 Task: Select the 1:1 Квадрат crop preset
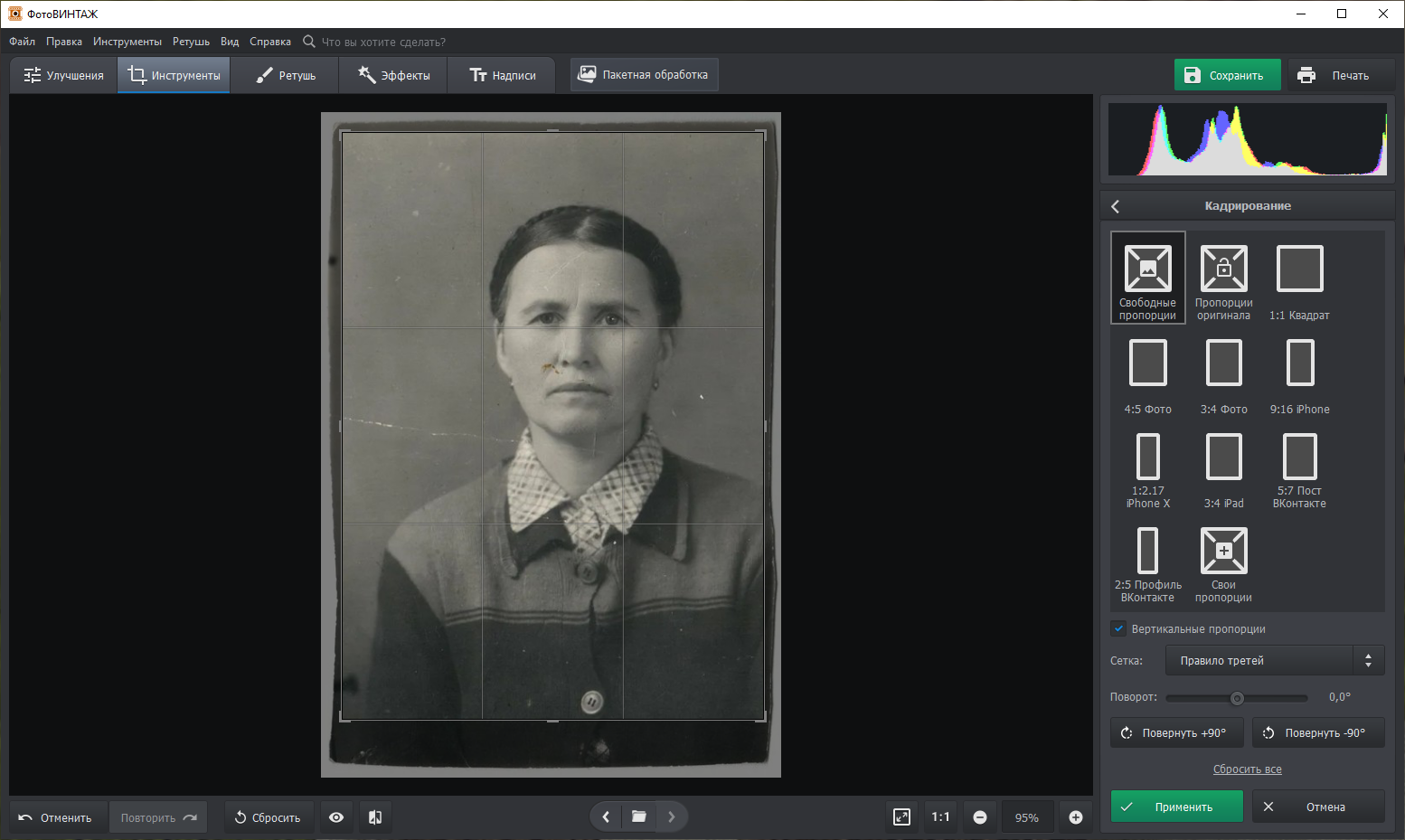(x=1299, y=269)
